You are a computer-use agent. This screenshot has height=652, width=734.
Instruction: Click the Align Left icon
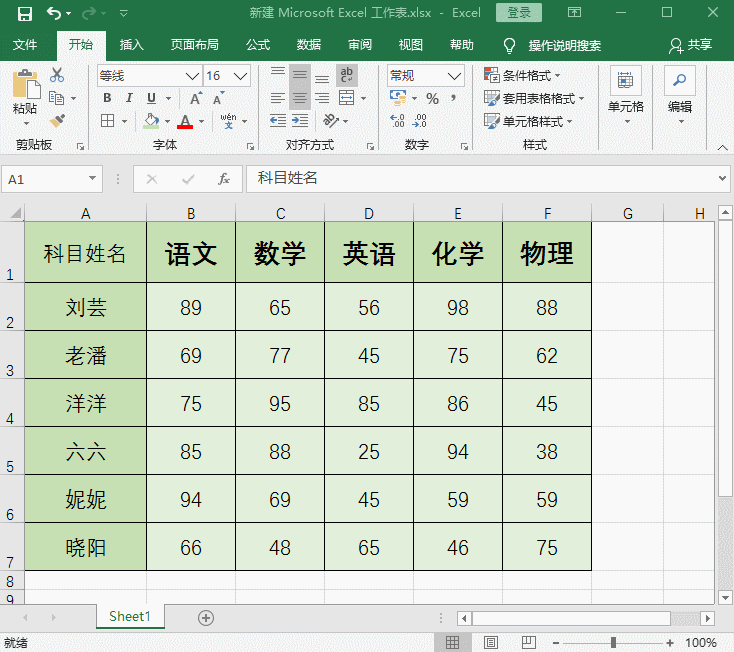pyautogui.click(x=278, y=98)
